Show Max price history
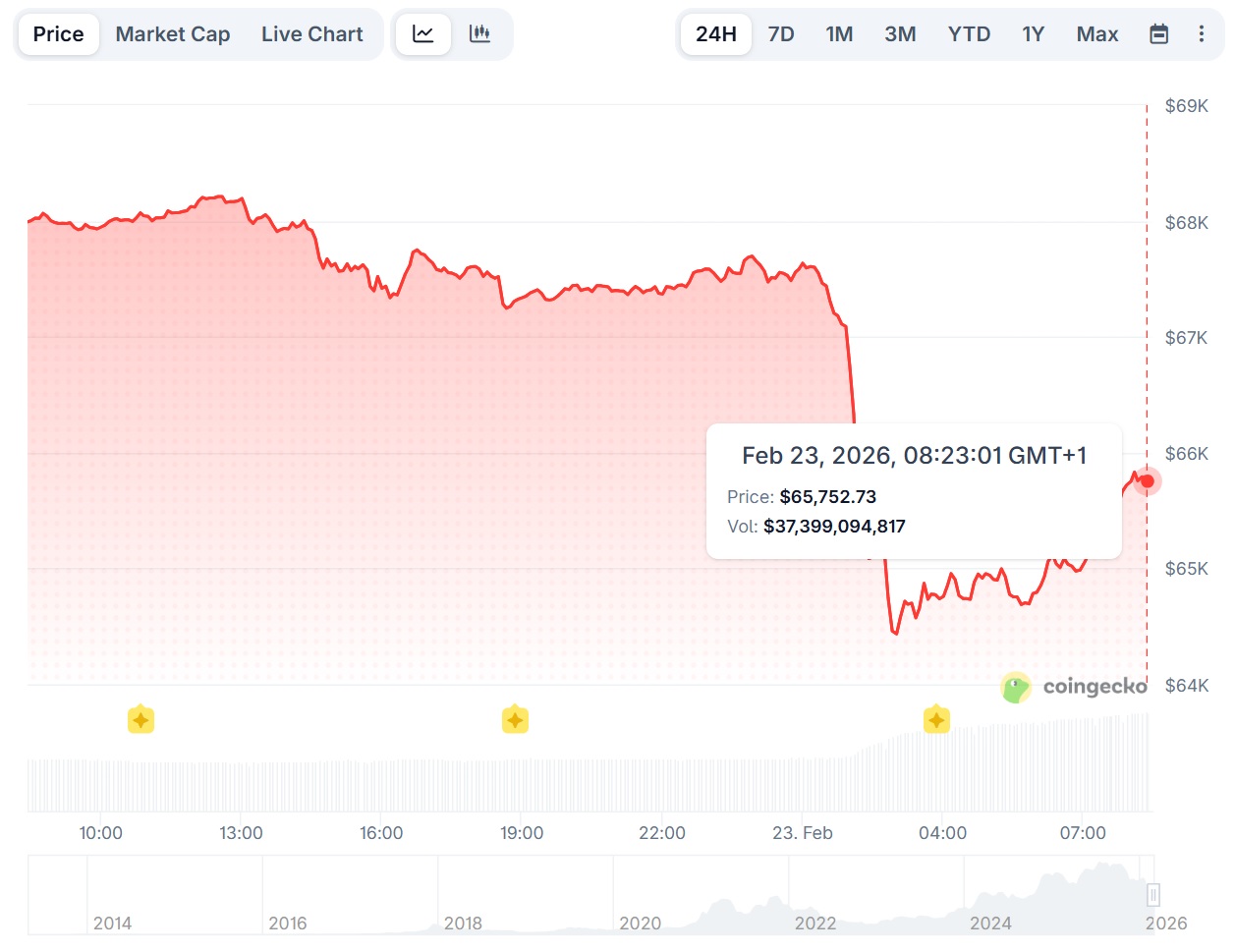This screenshot has height=952, width=1235. tap(1097, 34)
